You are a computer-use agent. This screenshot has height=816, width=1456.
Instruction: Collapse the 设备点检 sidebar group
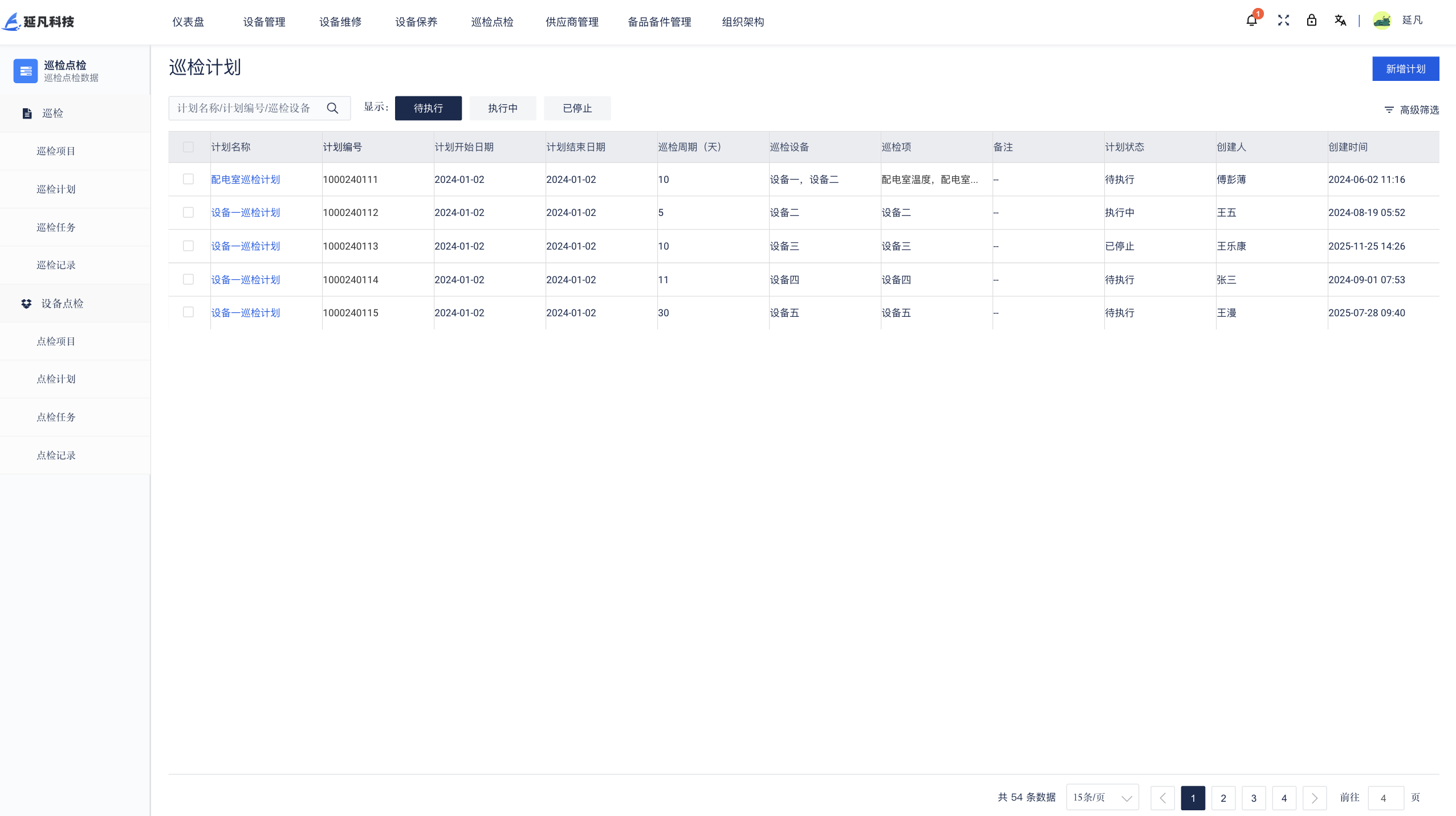click(x=62, y=304)
